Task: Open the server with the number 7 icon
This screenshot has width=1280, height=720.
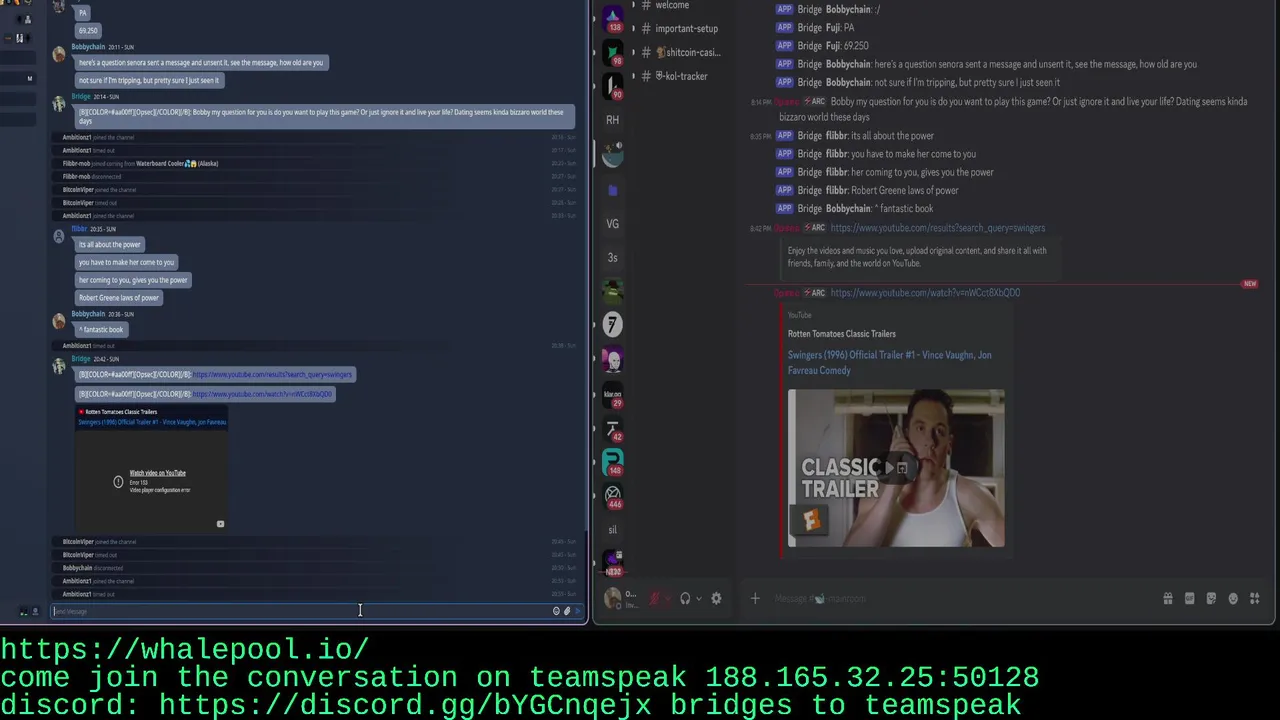Action: pos(612,324)
